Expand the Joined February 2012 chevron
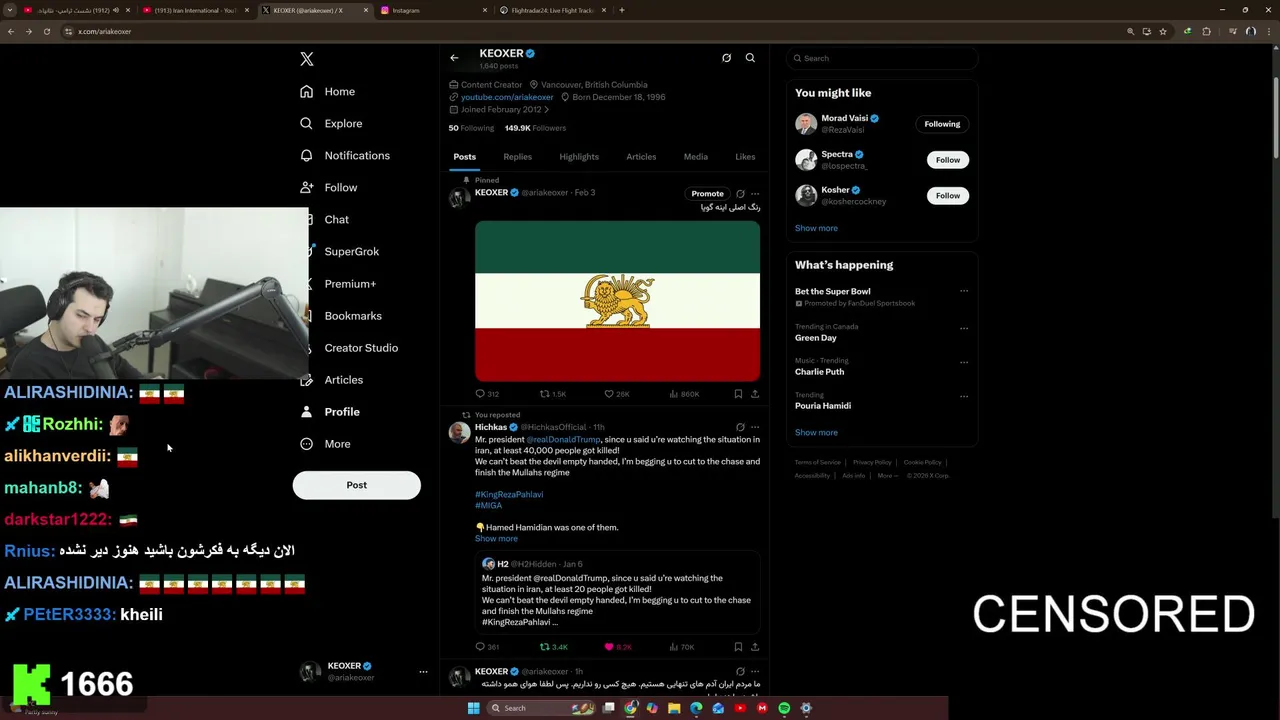Viewport: 1280px width, 720px height. [546, 109]
